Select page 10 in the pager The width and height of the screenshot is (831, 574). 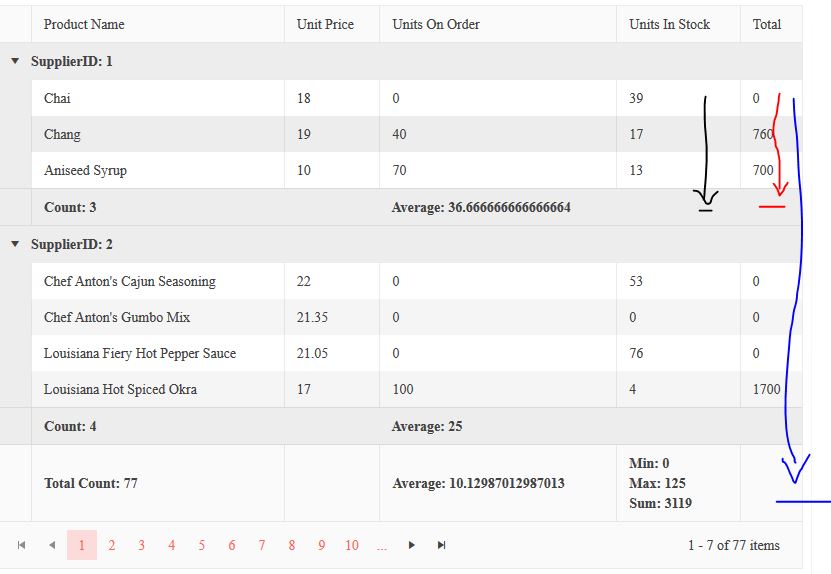click(352, 545)
